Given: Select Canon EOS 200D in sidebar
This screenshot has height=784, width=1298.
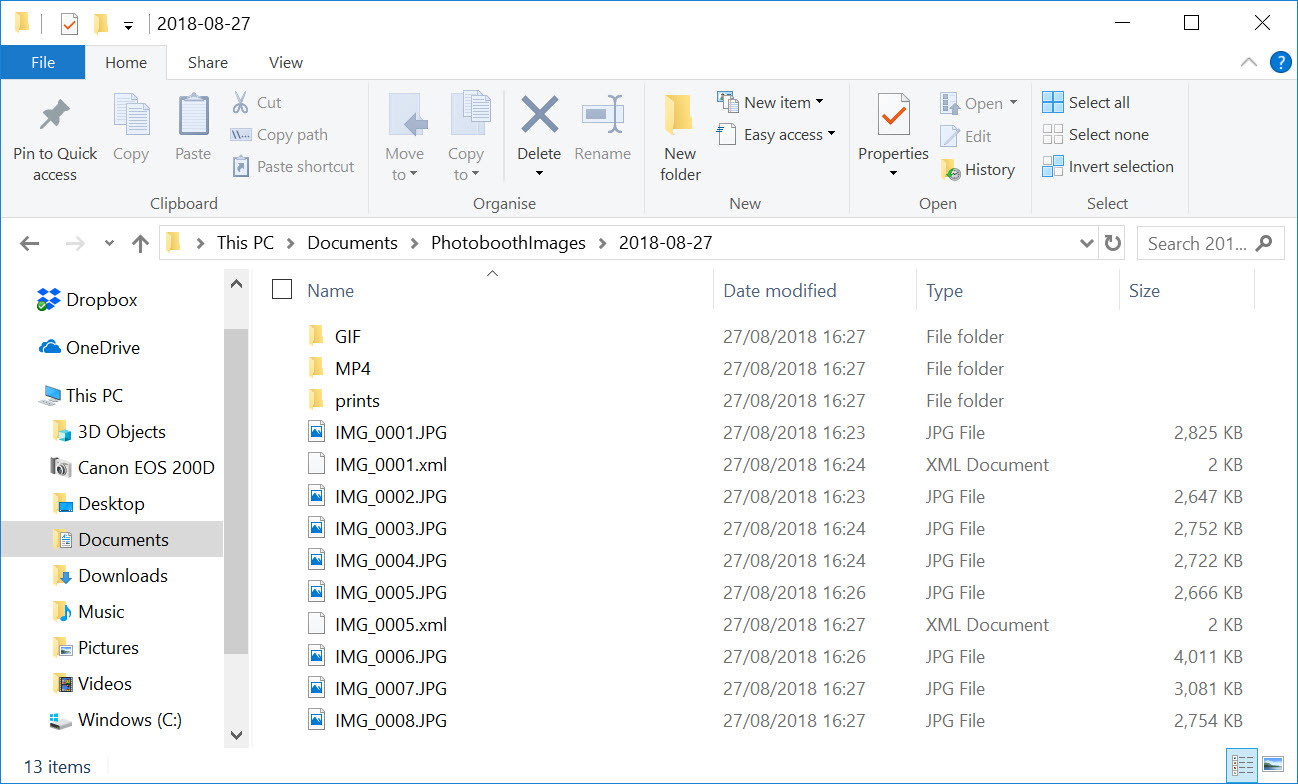Looking at the screenshot, I should (132, 467).
